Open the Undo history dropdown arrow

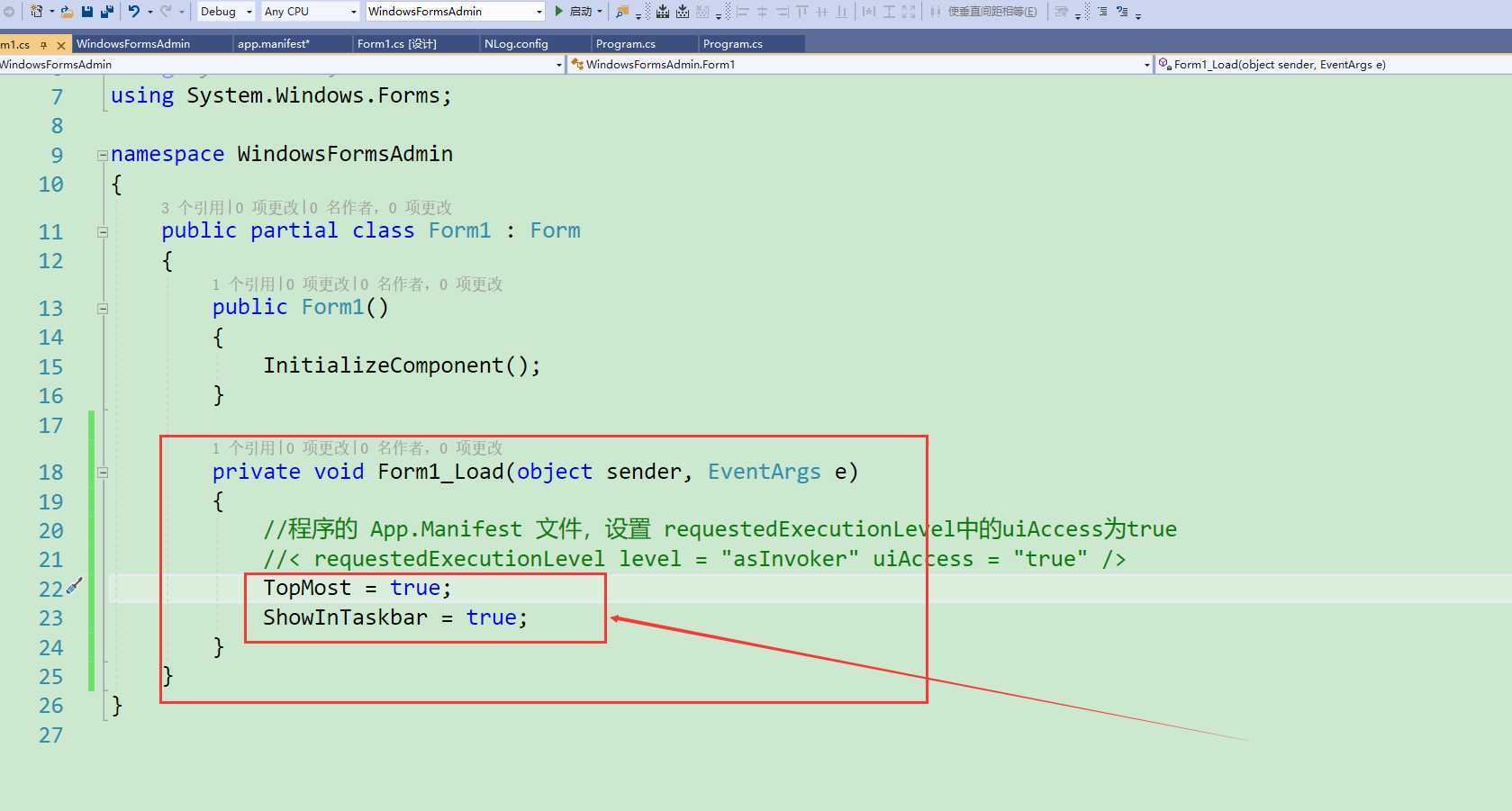149,12
